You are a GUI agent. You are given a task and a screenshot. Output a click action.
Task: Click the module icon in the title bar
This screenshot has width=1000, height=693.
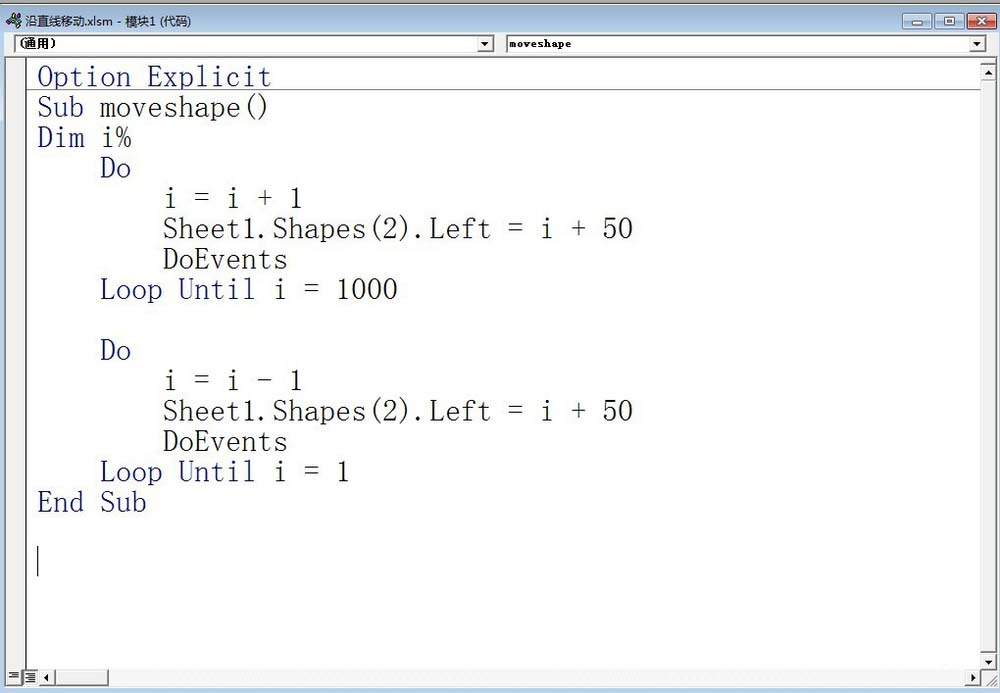click(x=13, y=20)
